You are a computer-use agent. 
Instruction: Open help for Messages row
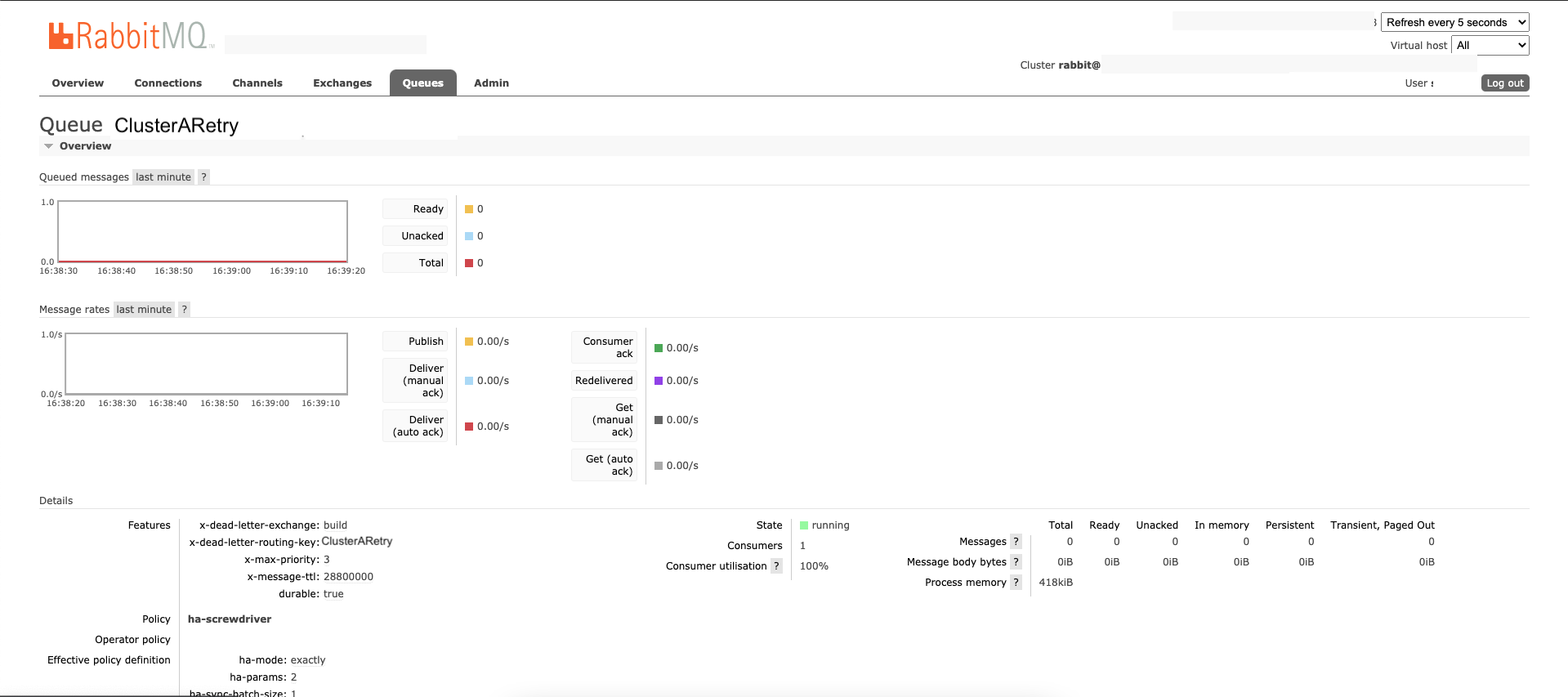pos(1016,542)
